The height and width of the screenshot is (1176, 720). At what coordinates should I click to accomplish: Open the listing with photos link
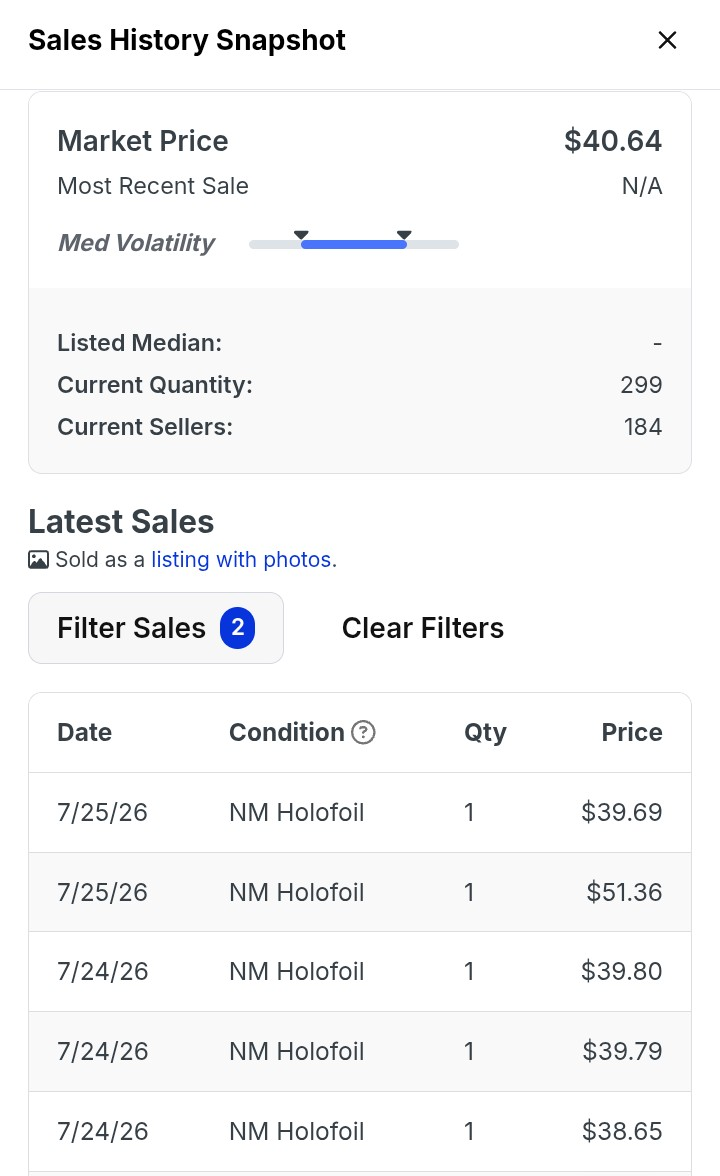tap(244, 560)
